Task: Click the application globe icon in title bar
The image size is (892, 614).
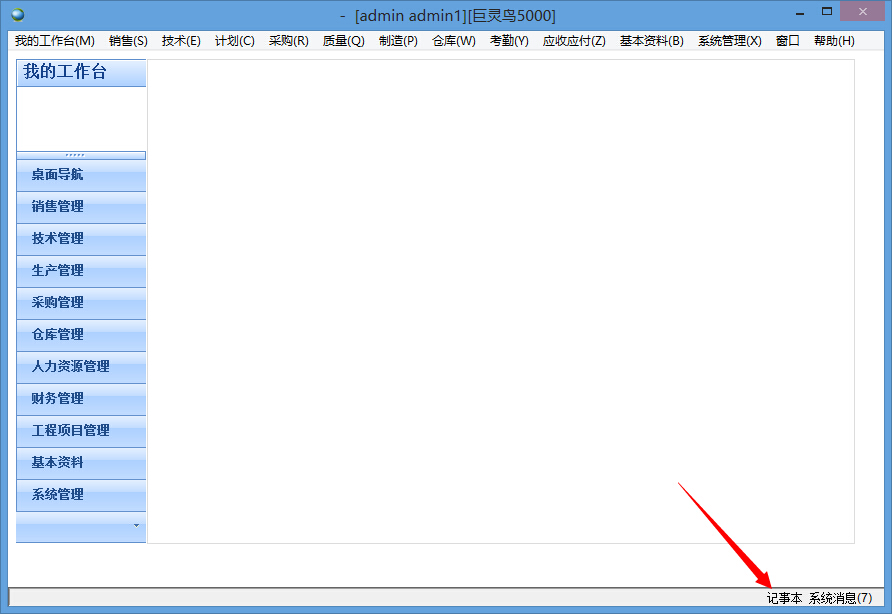Action: pos(17,14)
